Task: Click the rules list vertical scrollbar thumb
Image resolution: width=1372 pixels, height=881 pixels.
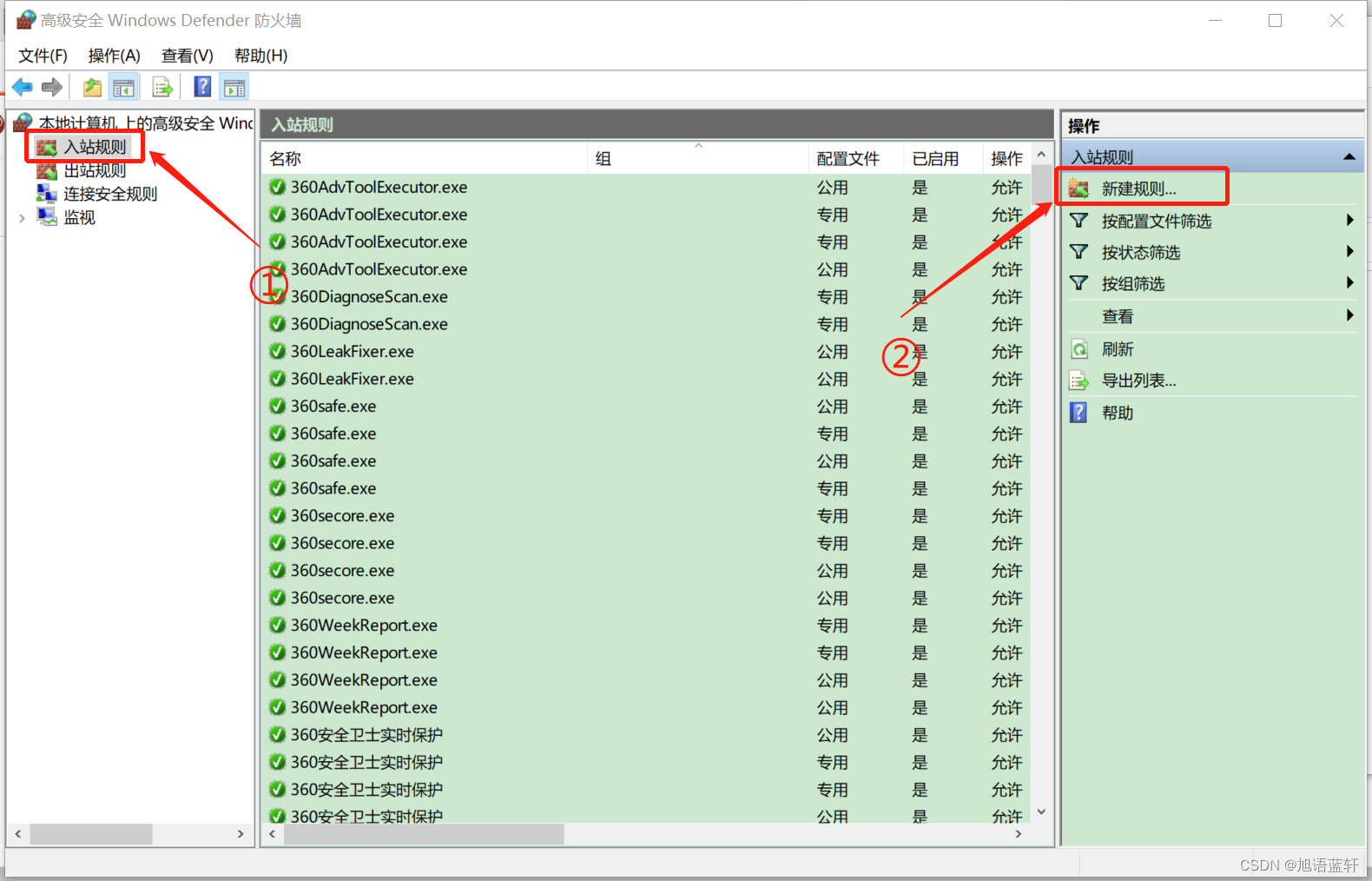Action: click(x=1042, y=183)
